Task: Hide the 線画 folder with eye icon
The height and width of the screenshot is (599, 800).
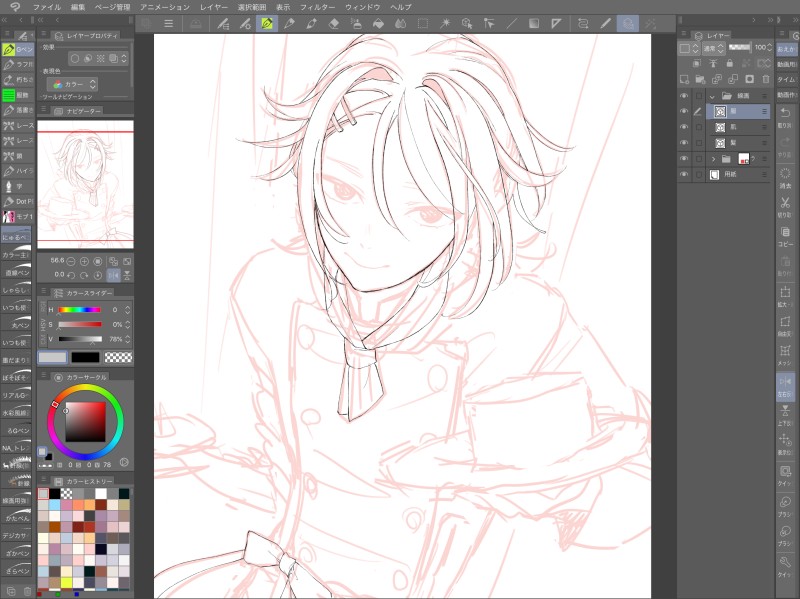Action: (x=684, y=96)
